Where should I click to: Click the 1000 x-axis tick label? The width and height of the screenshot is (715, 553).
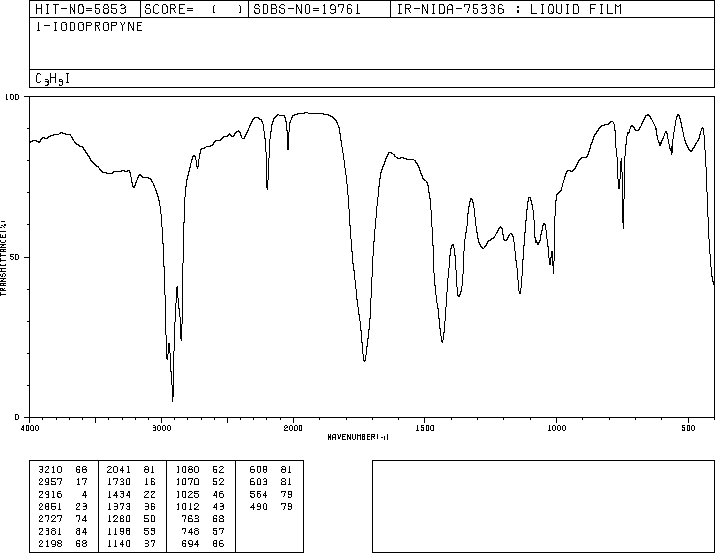(x=556, y=428)
